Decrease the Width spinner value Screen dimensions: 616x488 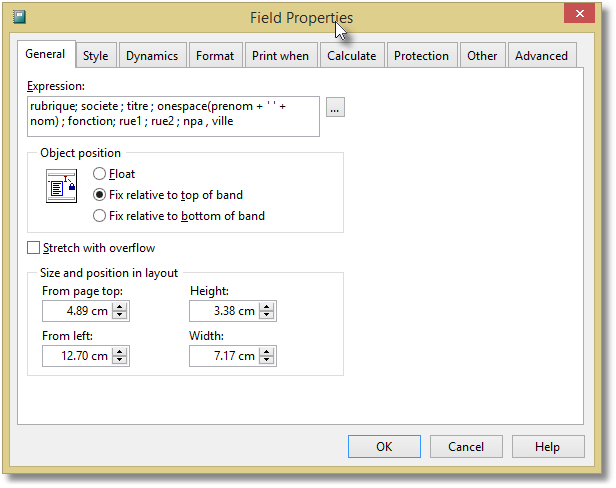pos(268,361)
